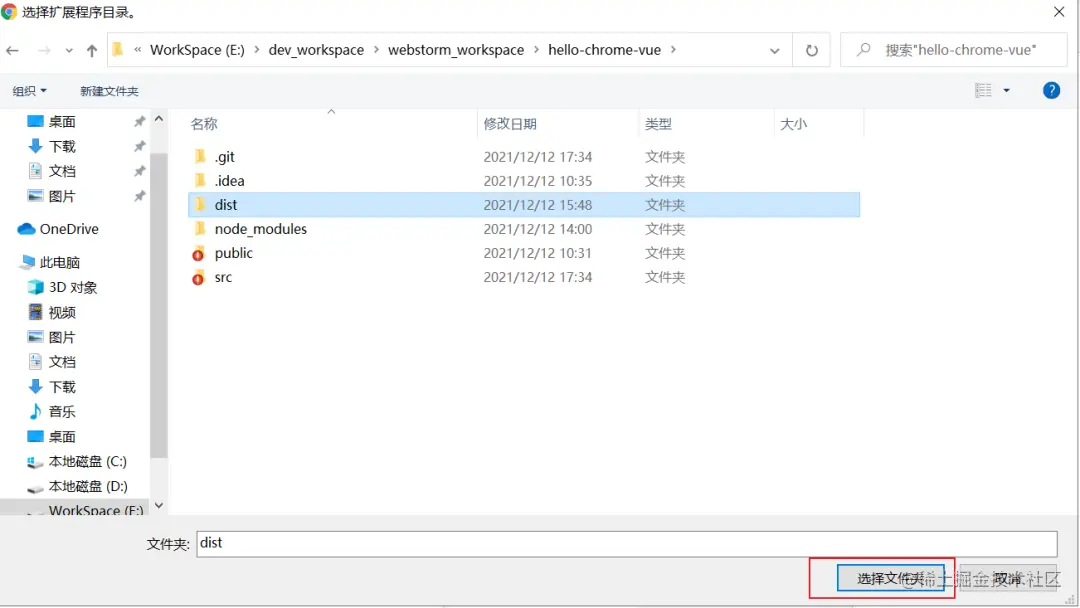Click the 文件夹 name input field
This screenshot has height=608, width=1080.
coord(627,543)
